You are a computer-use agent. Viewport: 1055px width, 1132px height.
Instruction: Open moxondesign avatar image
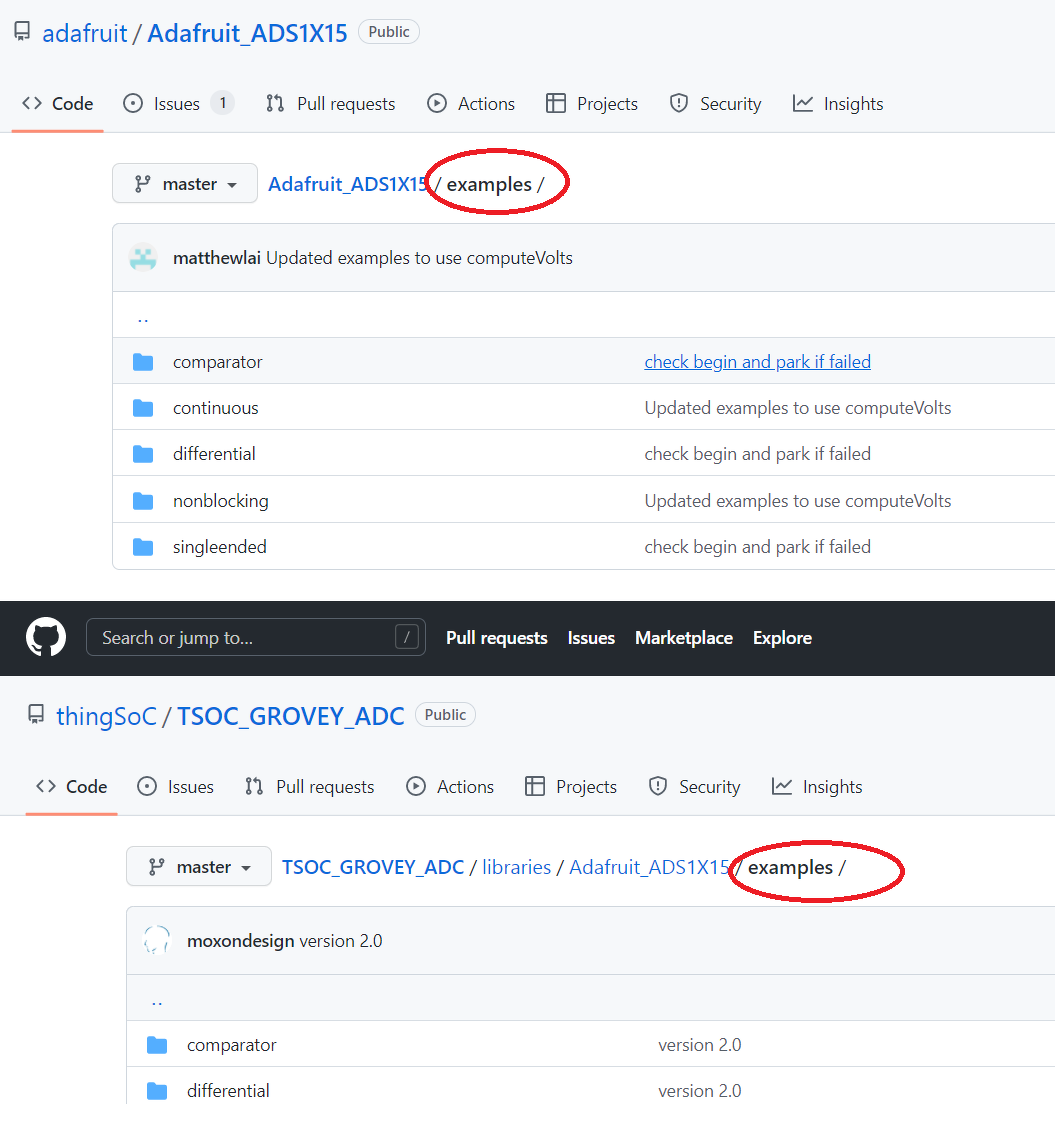[157, 941]
